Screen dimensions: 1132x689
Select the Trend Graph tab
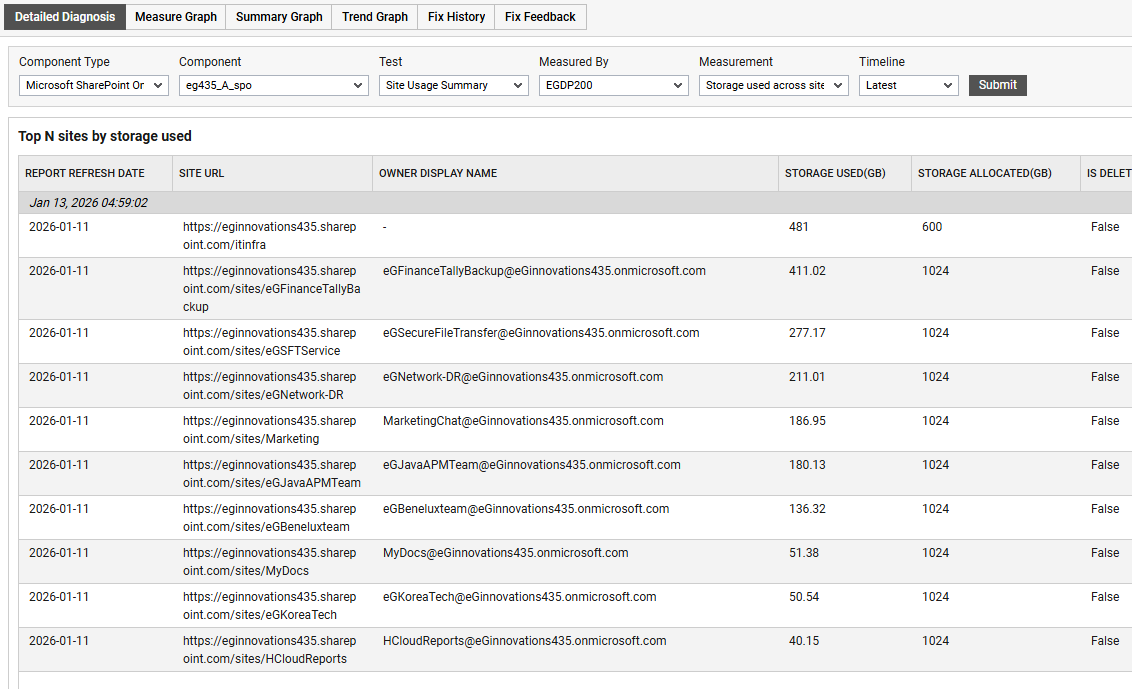375,17
